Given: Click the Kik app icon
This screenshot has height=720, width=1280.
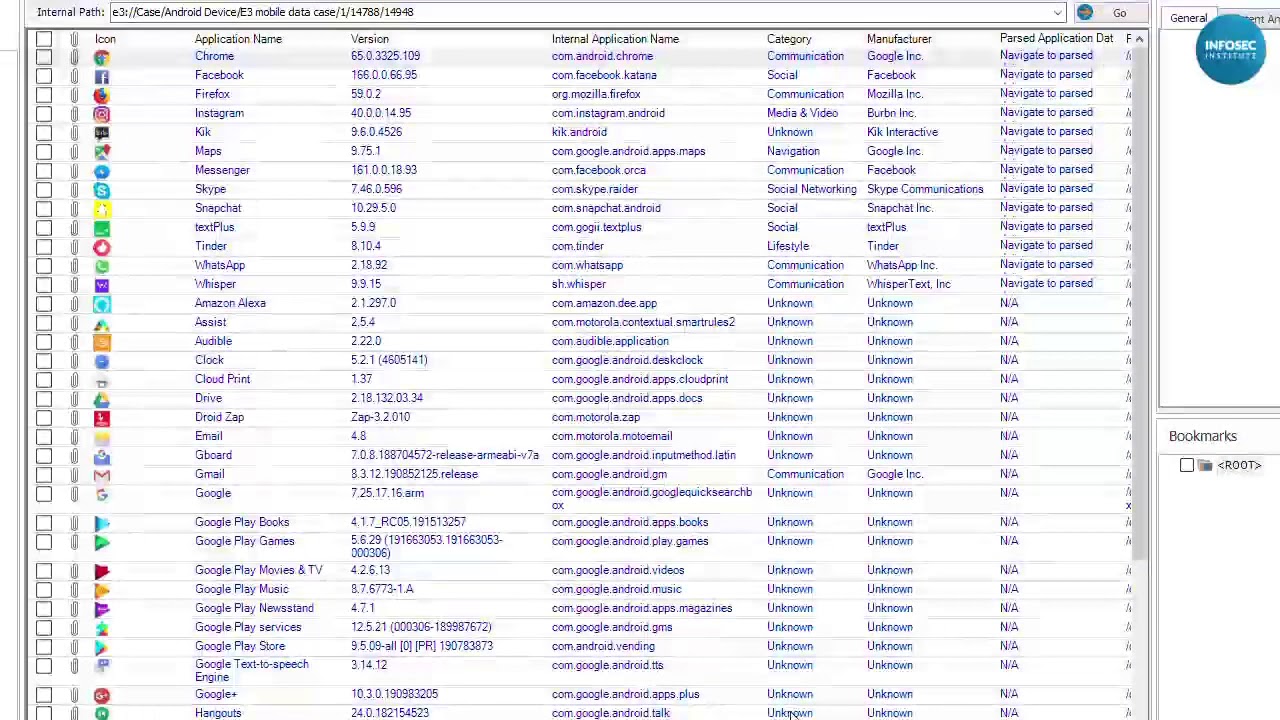Looking at the screenshot, I should [101, 133].
